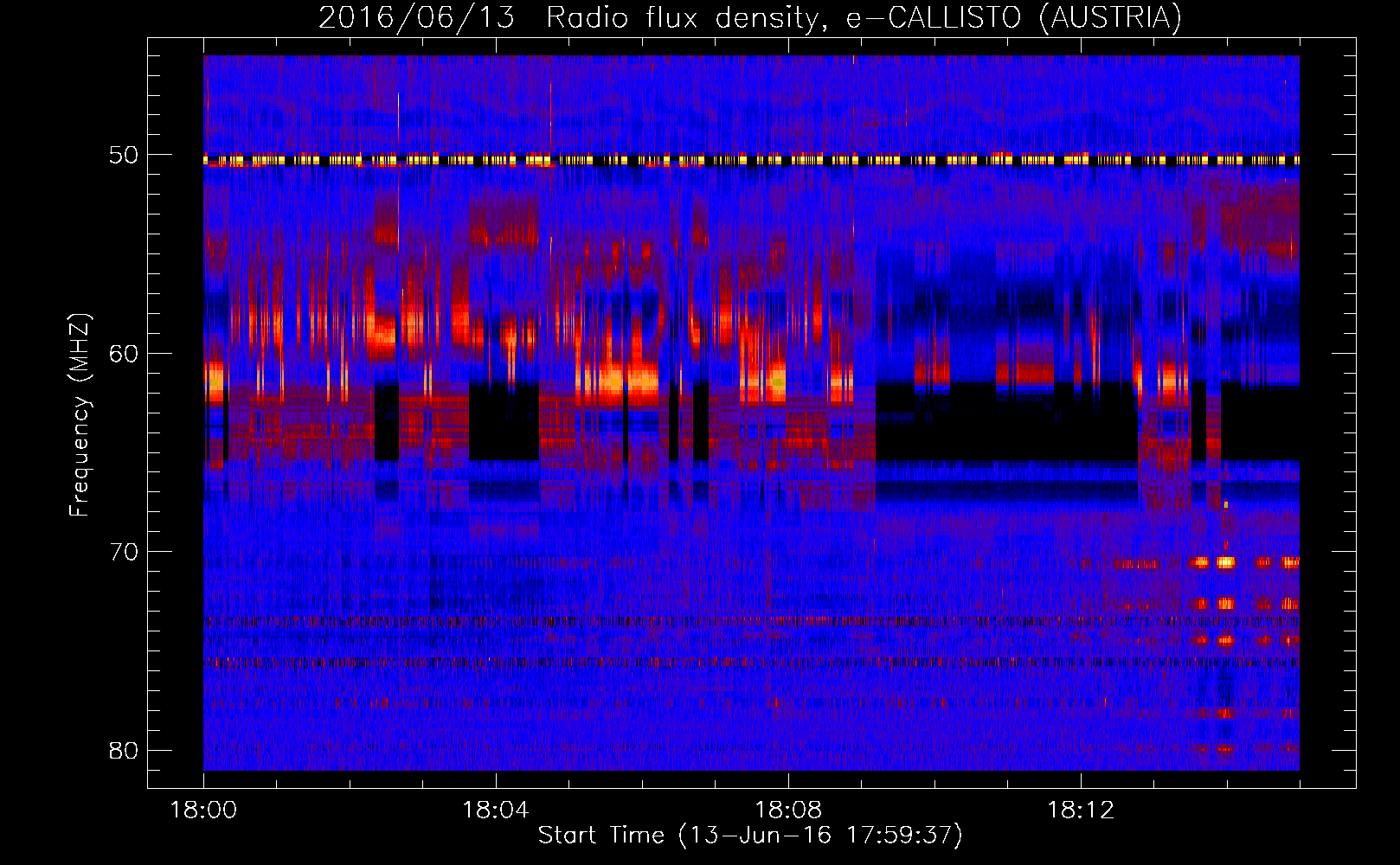Image resolution: width=1400 pixels, height=865 pixels.
Task: Click the "80" frequency tick label
Action: (x=125, y=750)
